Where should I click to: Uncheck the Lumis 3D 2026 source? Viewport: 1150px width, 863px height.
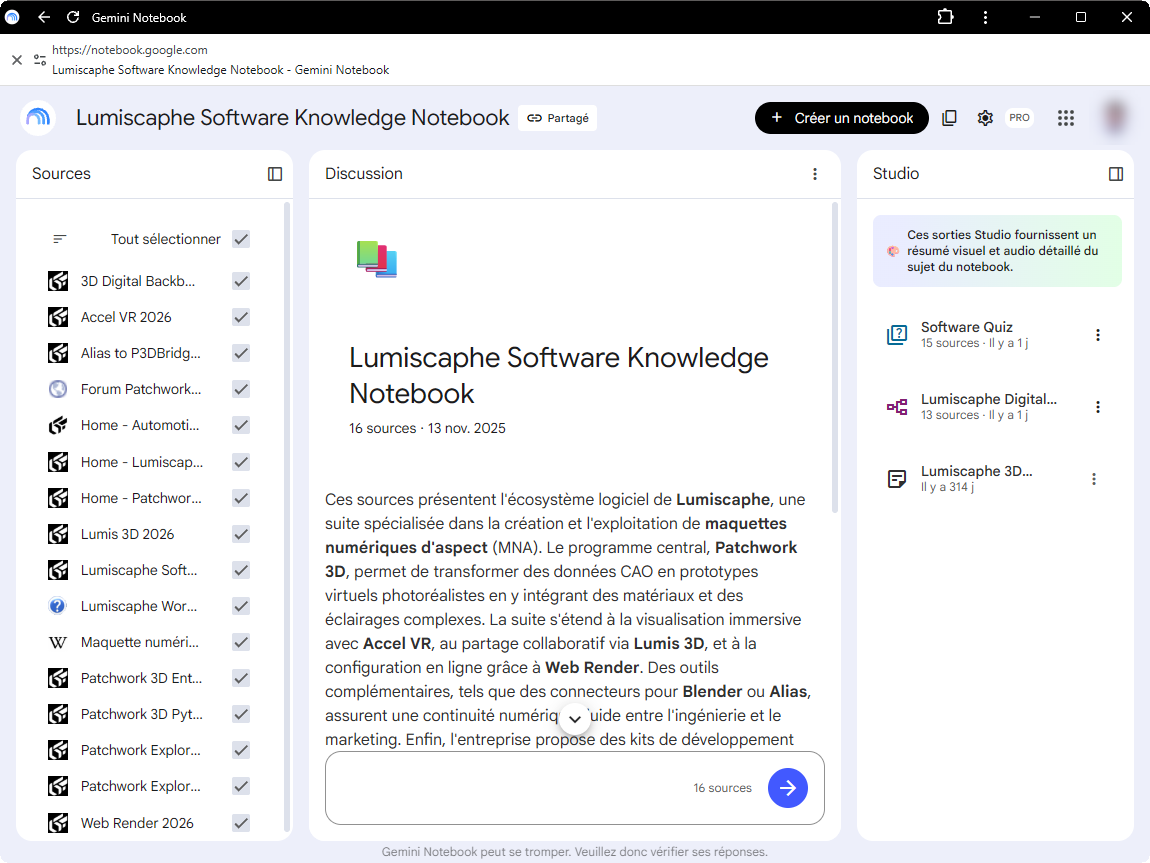tap(241, 534)
